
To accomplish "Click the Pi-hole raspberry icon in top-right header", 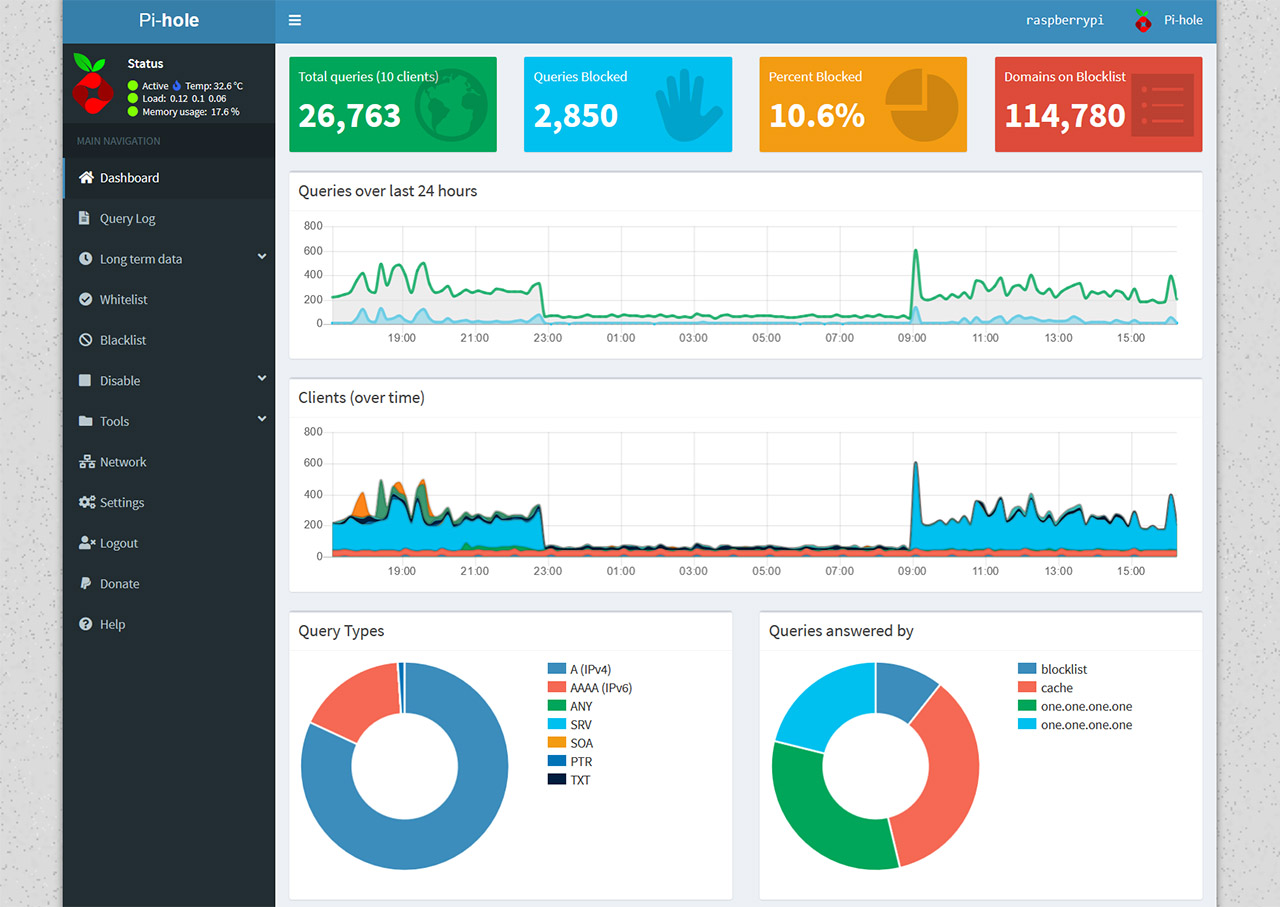I will pos(1143,20).
